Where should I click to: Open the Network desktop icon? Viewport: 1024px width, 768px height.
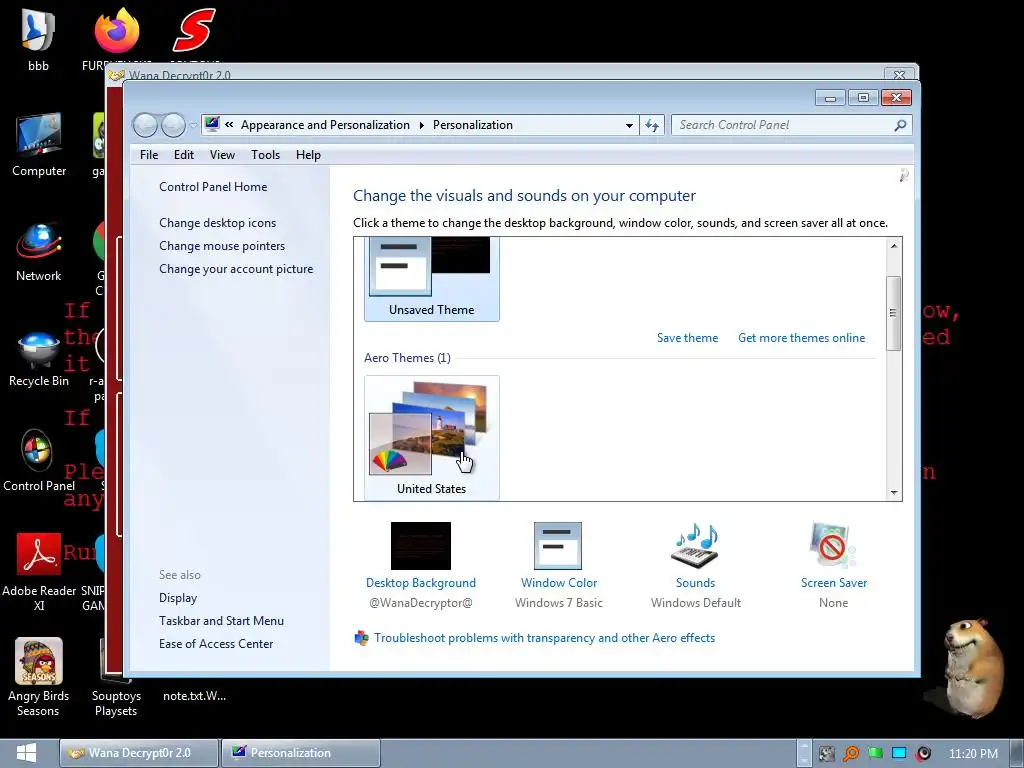point(39,251)
